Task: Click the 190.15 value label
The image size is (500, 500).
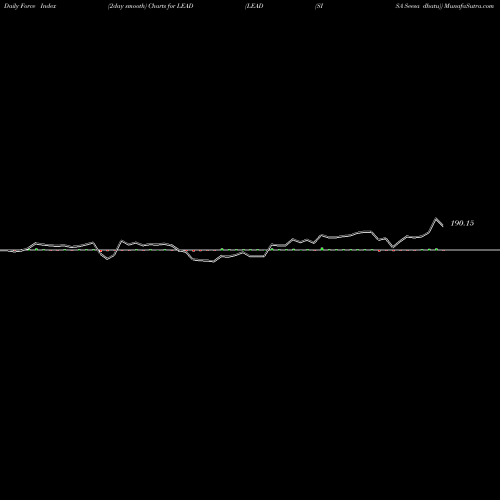Action: tap(462, 223)
